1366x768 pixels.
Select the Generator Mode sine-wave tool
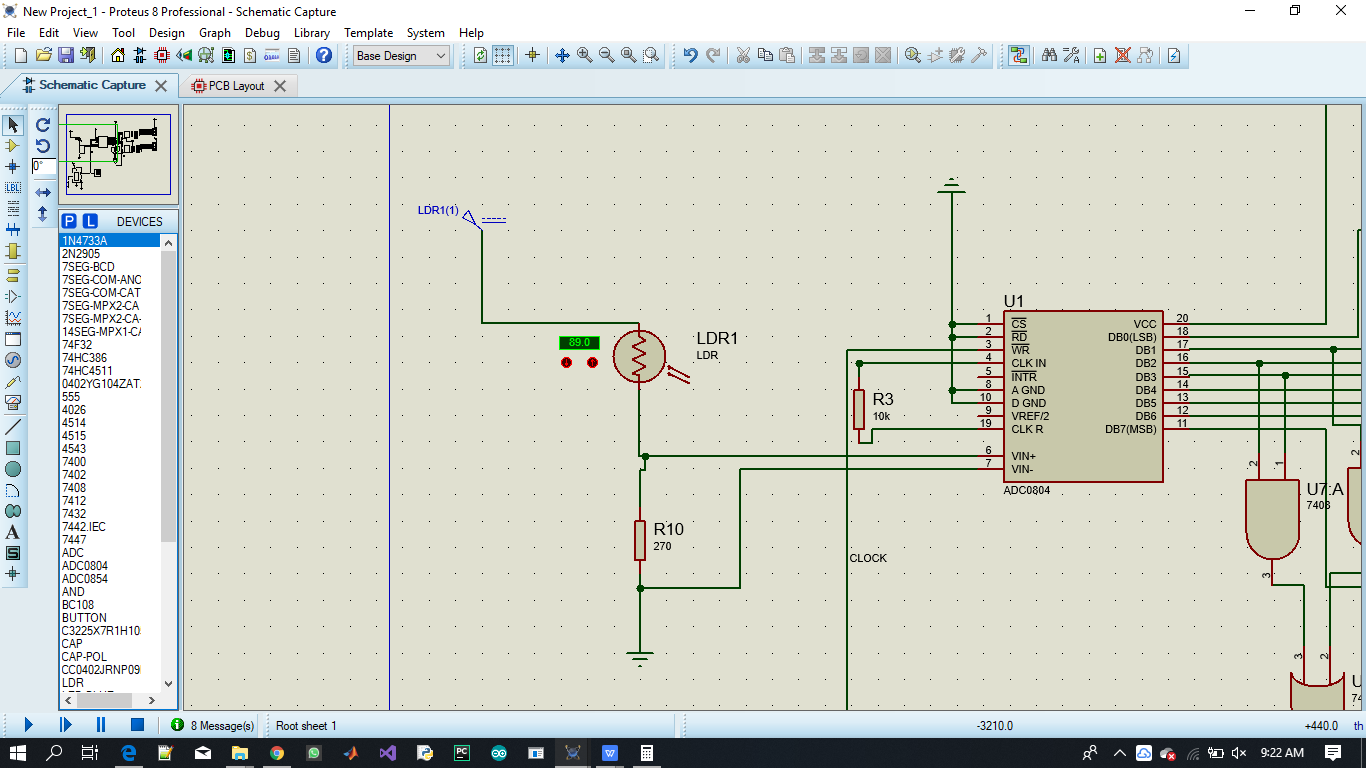(13, 360)
